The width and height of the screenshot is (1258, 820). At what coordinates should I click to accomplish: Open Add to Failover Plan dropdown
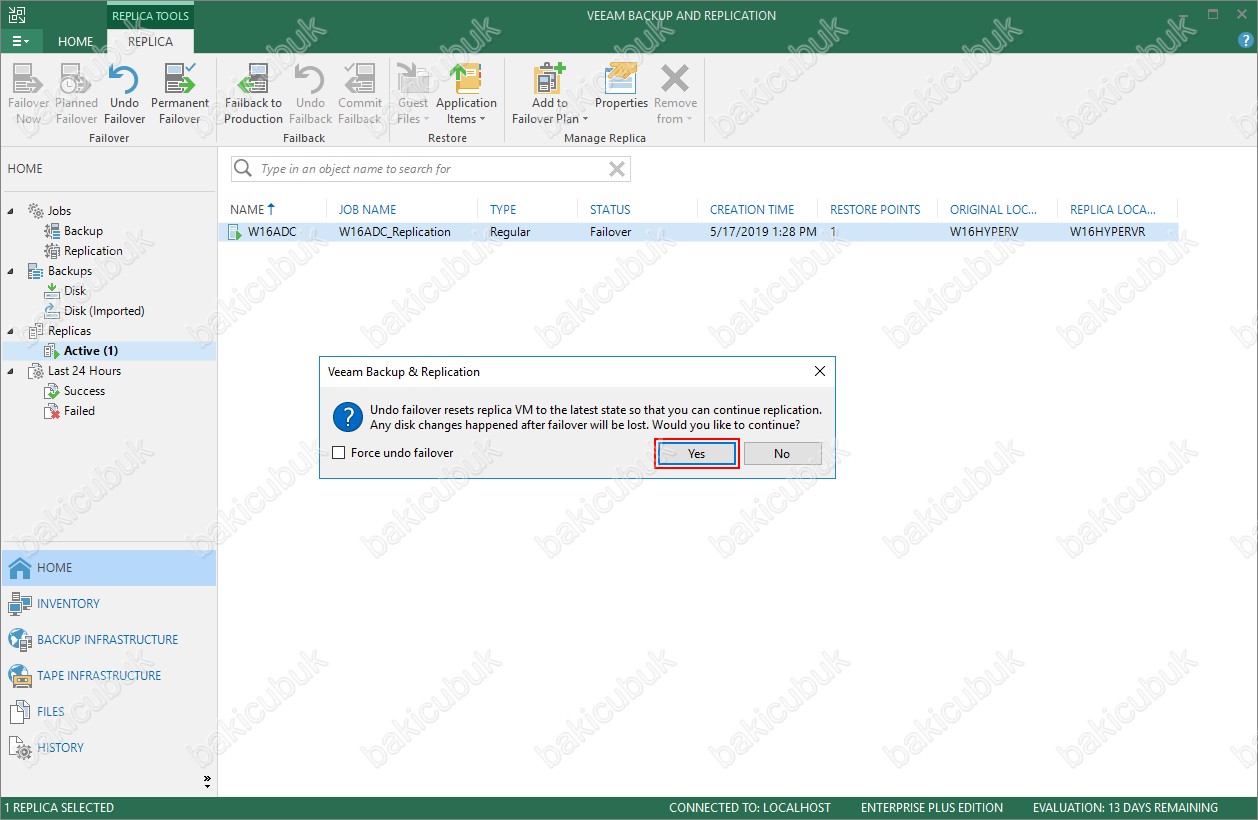coord(549,94)
